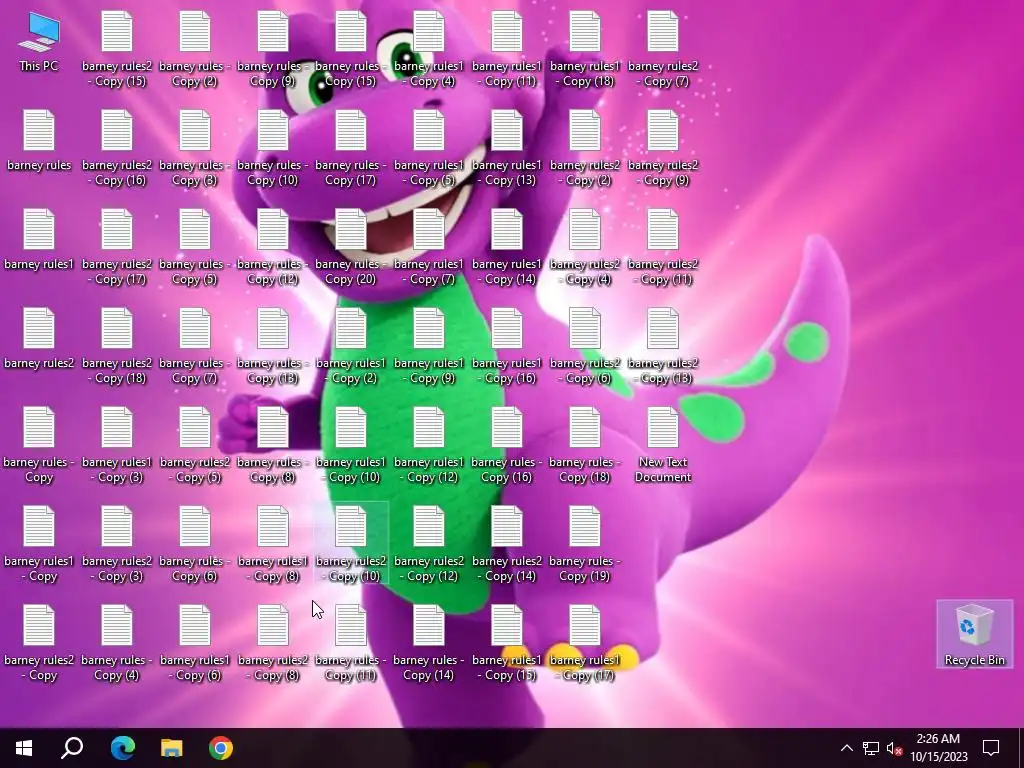1024x768 pixels.
Task: Select barney rules - Copy (5)
Action: point(195,248)
